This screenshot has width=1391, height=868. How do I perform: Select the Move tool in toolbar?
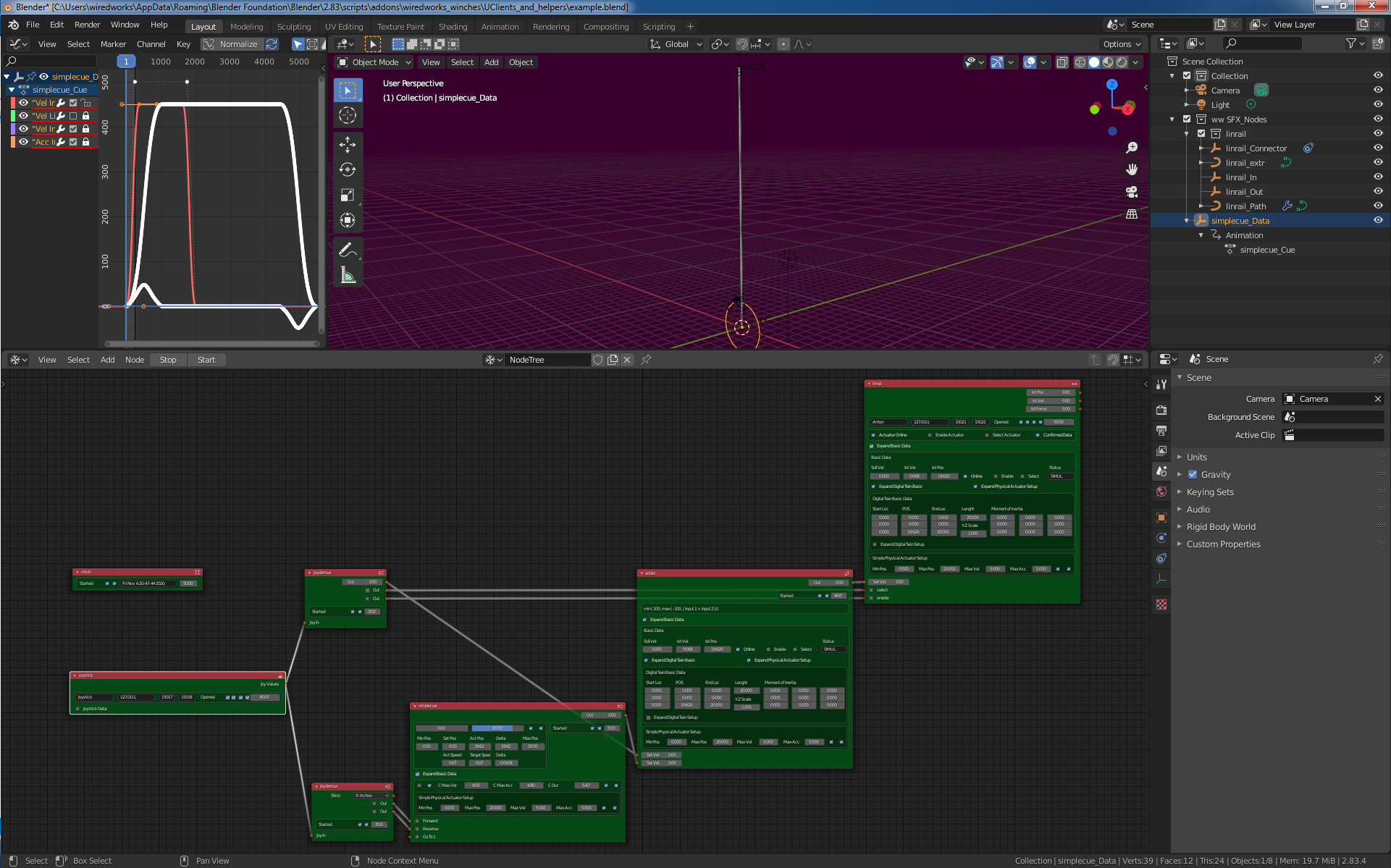pyautogui.click(x=348, y=142)
